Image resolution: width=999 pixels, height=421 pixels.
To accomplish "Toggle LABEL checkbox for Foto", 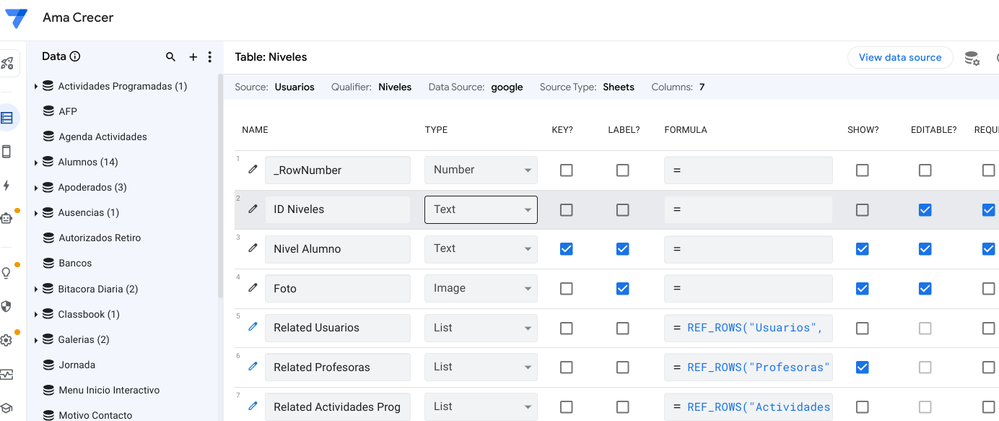I will click(x=622, y=289).
